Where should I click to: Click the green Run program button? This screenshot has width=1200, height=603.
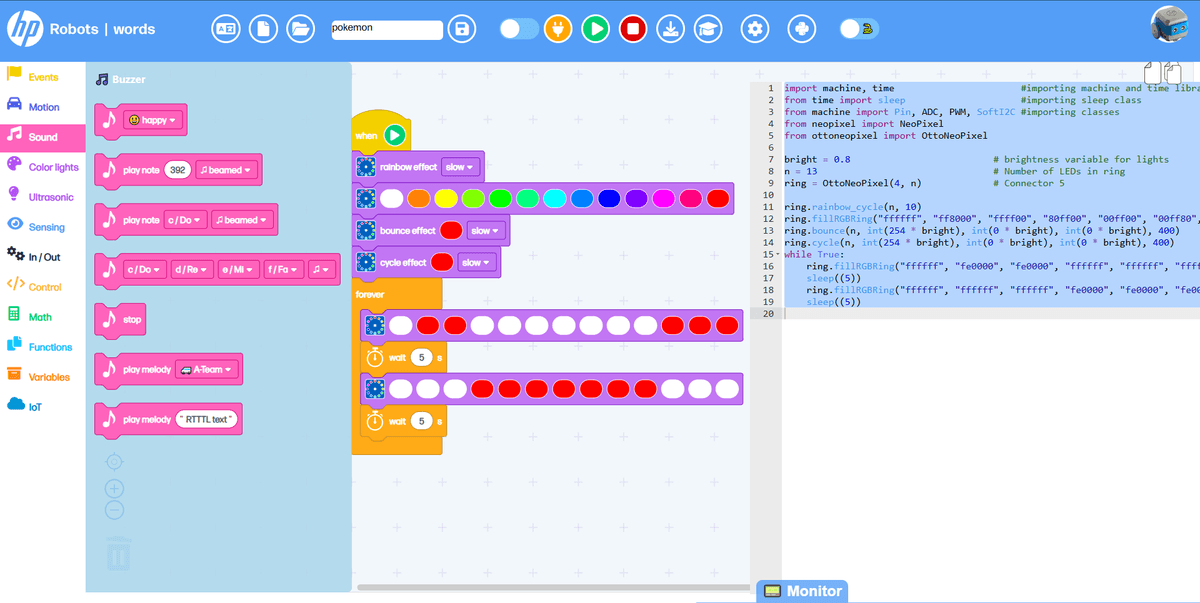click(595, 29)
